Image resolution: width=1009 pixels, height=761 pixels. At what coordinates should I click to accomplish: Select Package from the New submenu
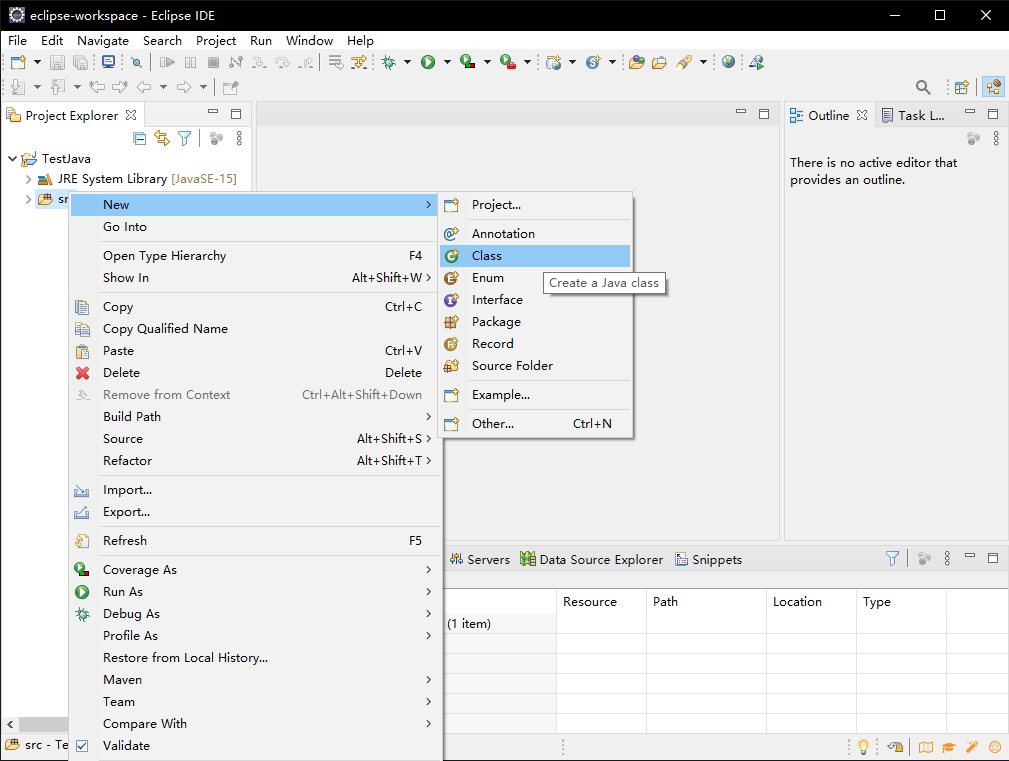pos(535,322)
